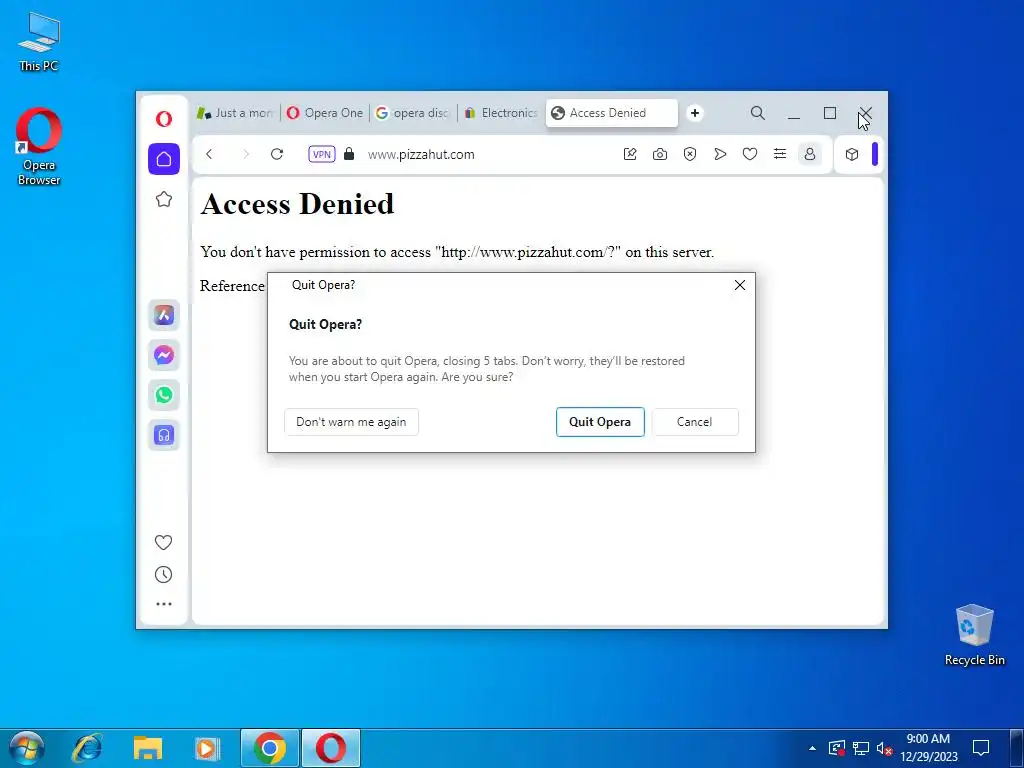The image size is (1024, 768).
Task: Select the Opera Browser desktop shortcut
Action: pos(39,147)
